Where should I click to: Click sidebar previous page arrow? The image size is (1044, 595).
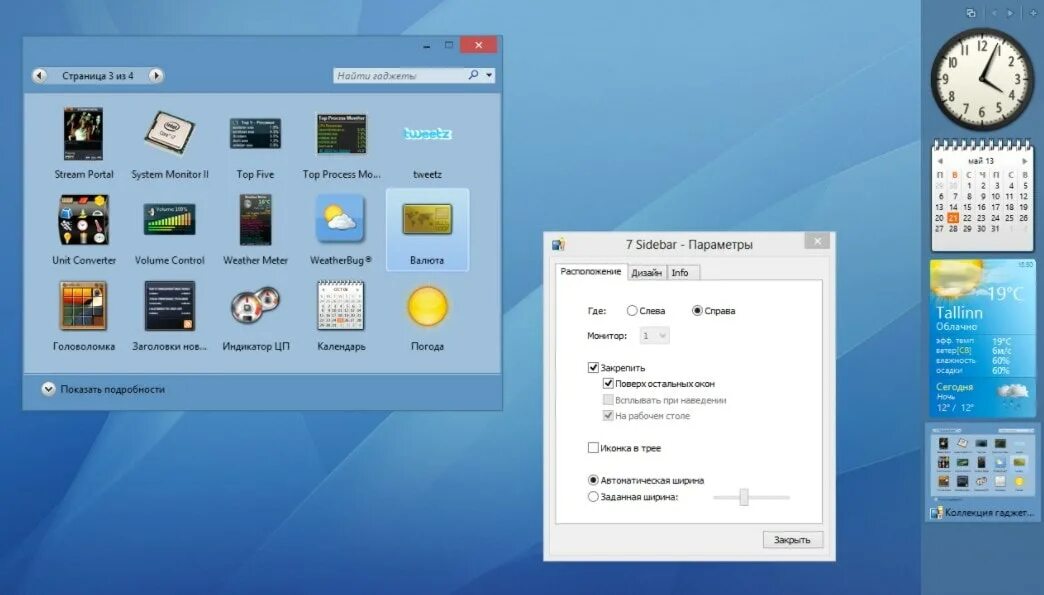coord(995,13)
